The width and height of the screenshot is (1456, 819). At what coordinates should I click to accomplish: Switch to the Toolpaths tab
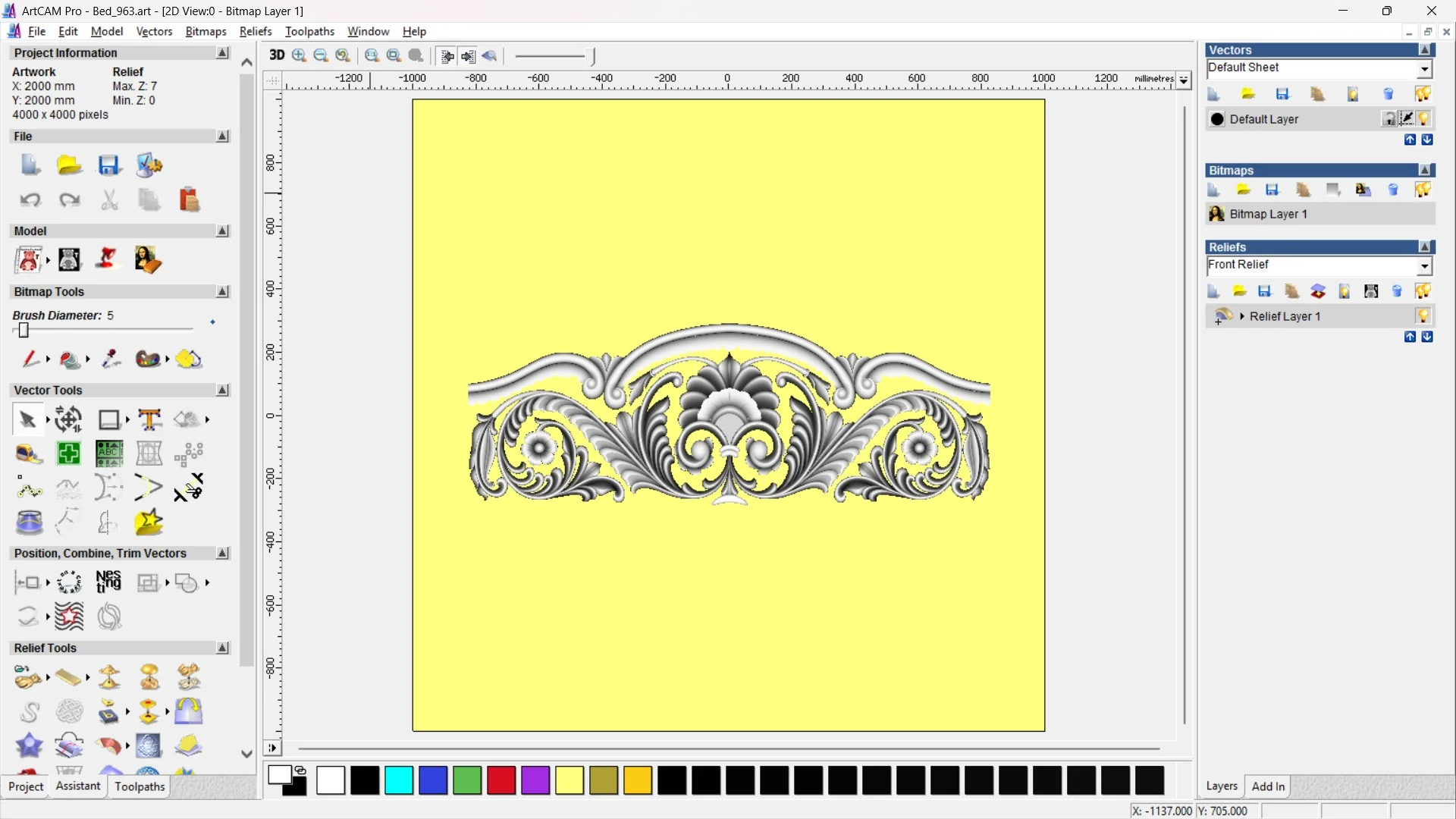click(x=140, y=786)
